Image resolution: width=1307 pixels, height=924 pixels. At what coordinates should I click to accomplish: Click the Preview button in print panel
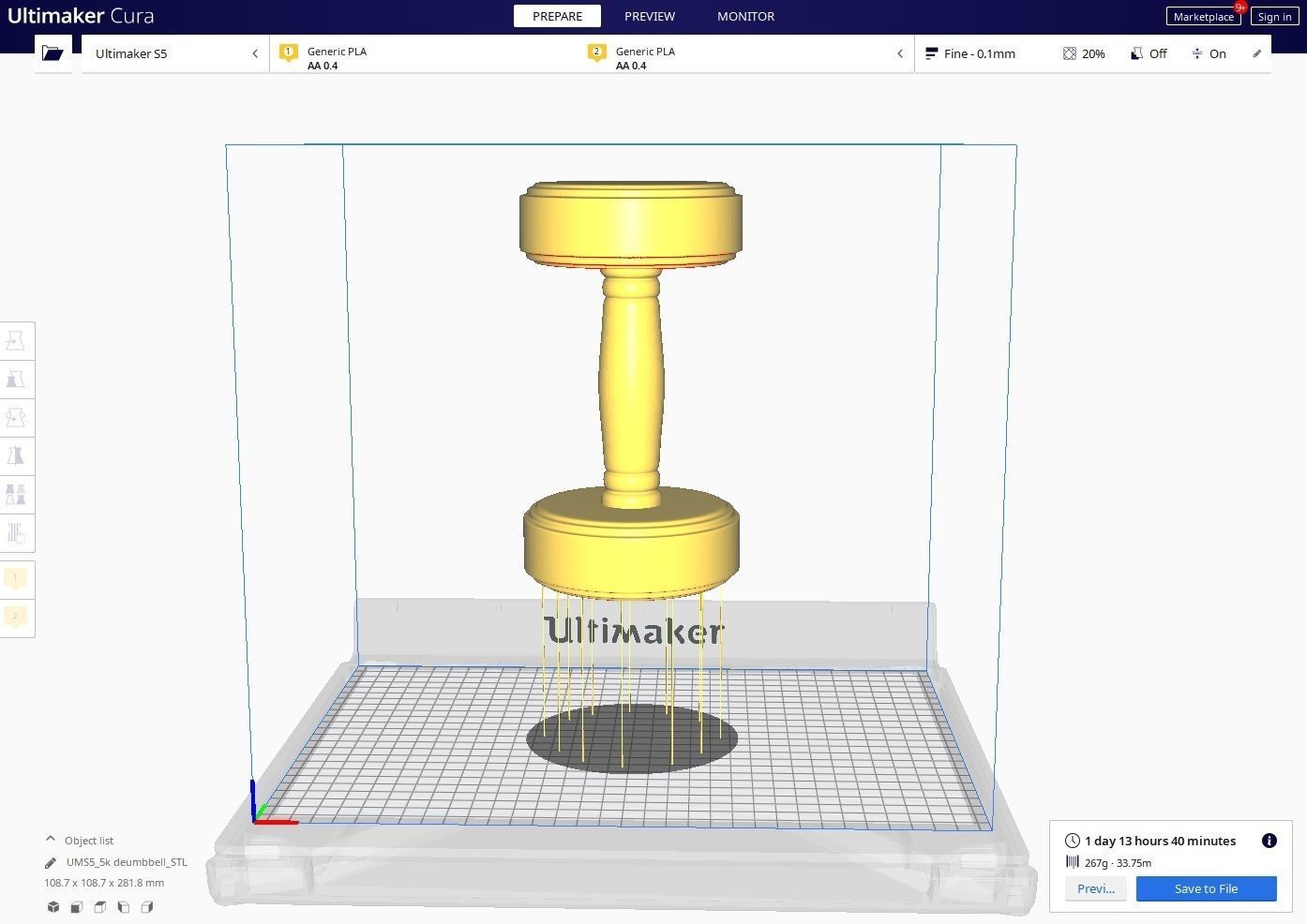[1095, 888]
